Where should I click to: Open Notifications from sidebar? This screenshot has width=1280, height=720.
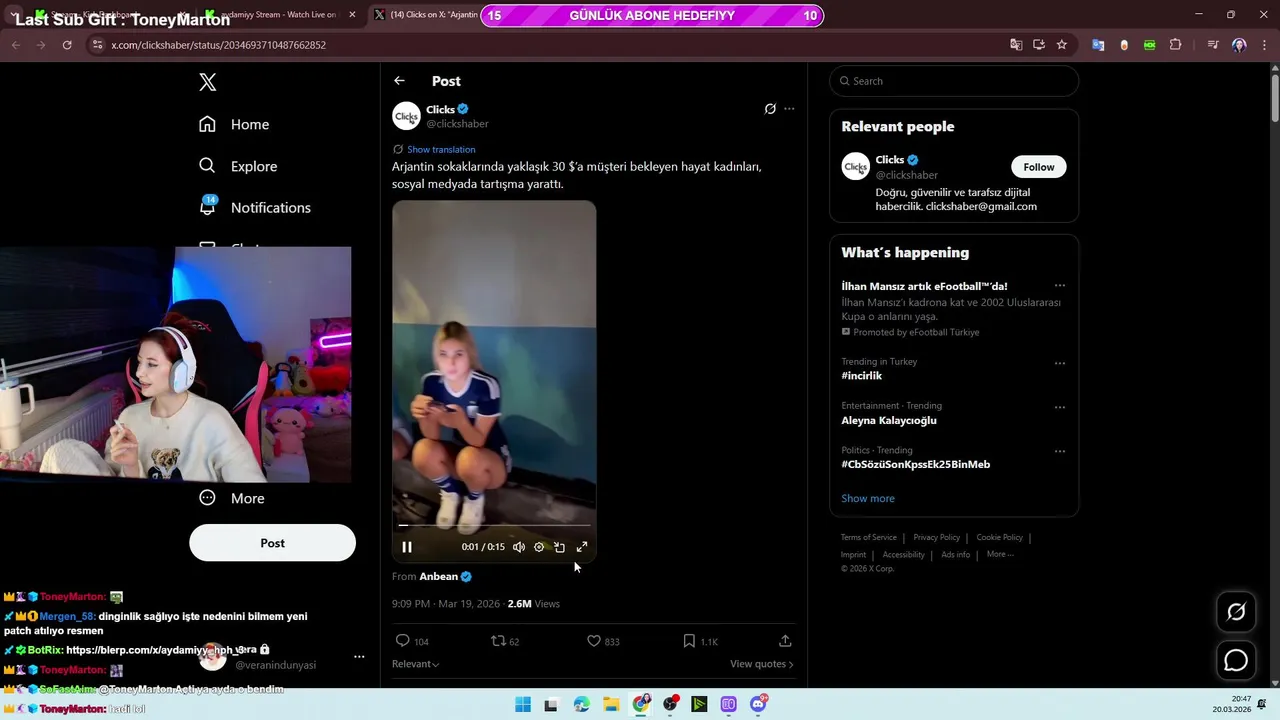point(255,207)
